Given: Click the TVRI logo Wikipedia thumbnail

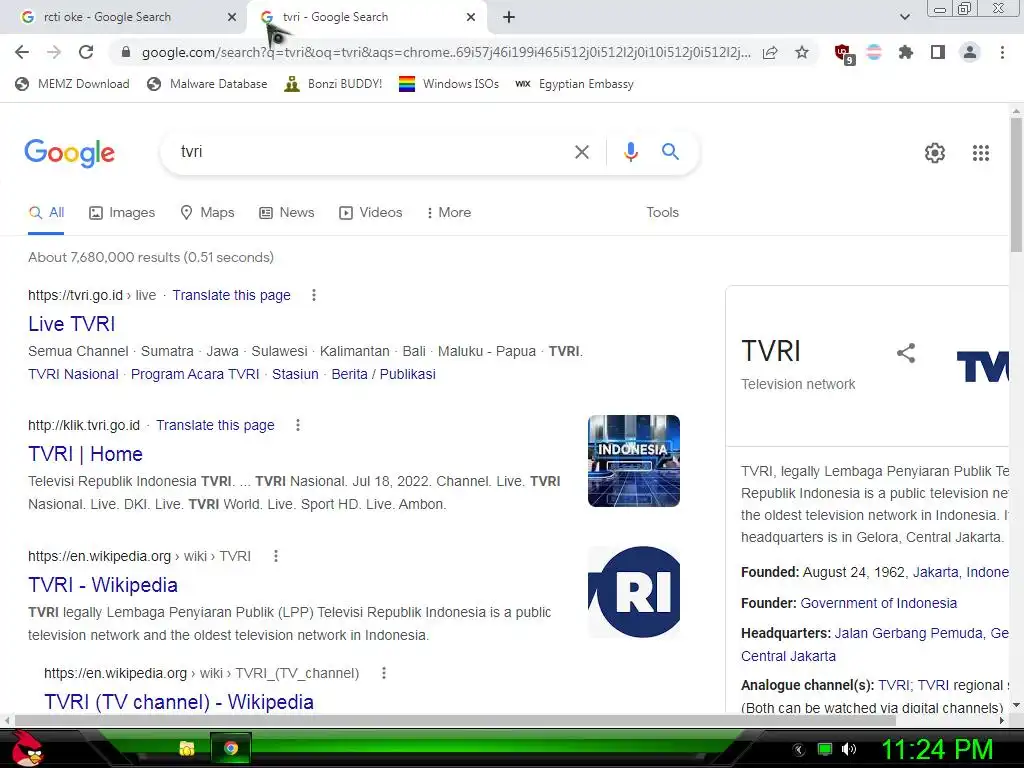Looking at the screenshot, I should (633, 592).
